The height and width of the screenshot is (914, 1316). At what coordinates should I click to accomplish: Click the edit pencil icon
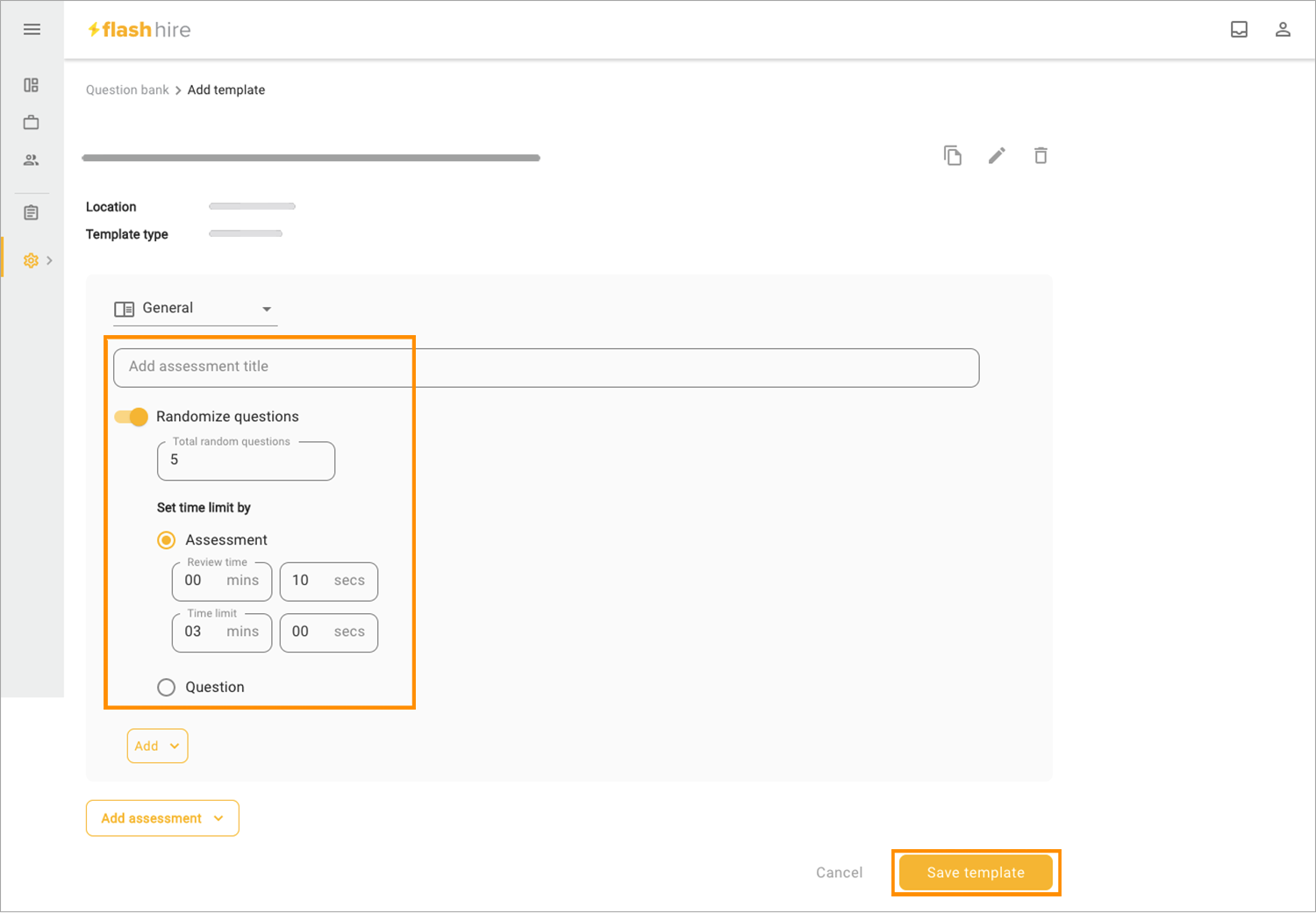point(997,156)
